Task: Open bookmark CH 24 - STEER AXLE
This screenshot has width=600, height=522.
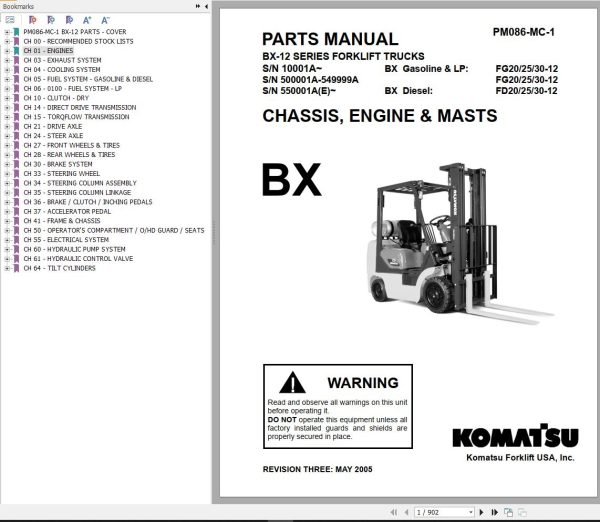Action: [53, 136]
